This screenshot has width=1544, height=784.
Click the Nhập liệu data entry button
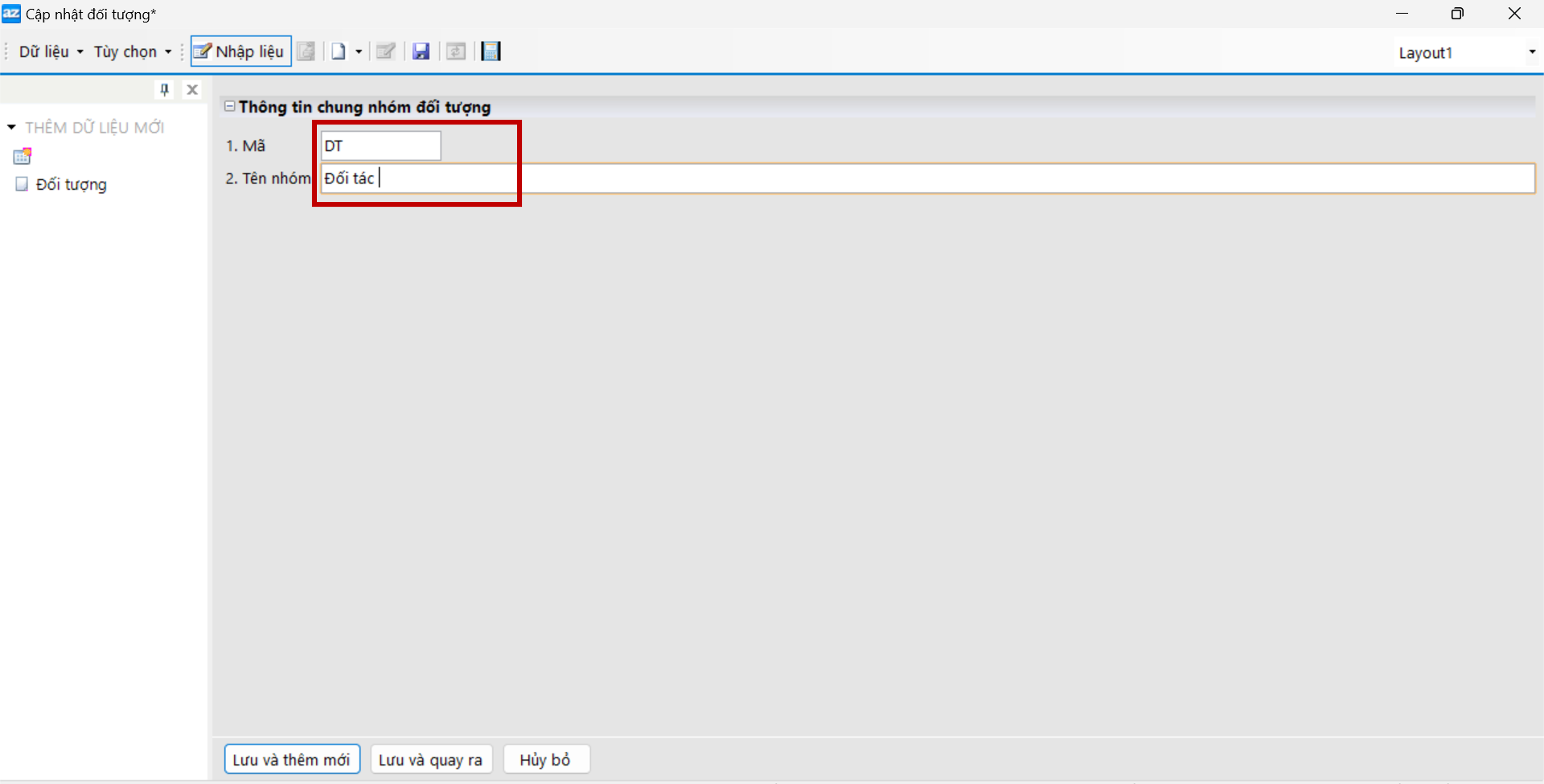pos(240,52)
